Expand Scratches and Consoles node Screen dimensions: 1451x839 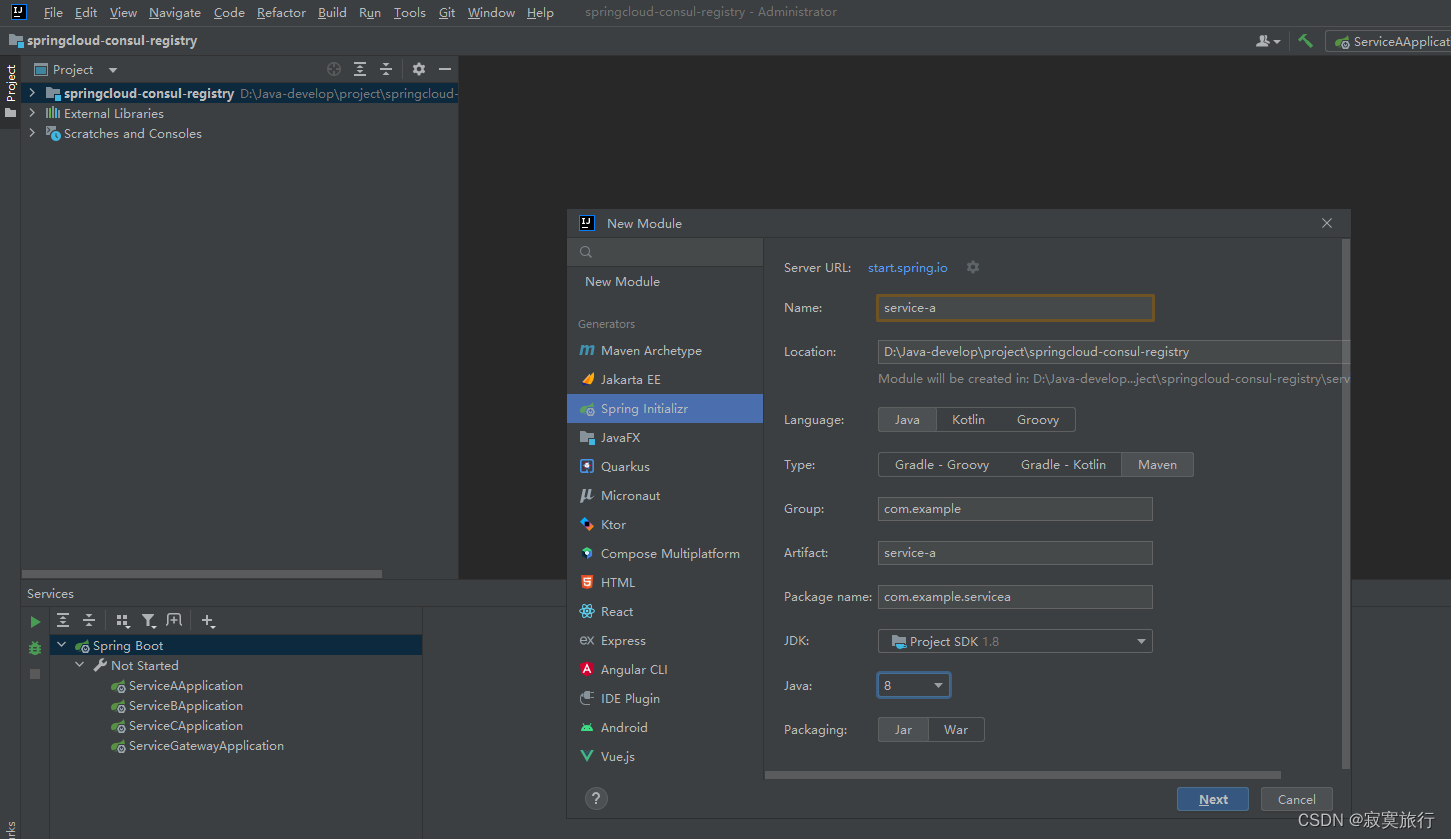(32, 133)
